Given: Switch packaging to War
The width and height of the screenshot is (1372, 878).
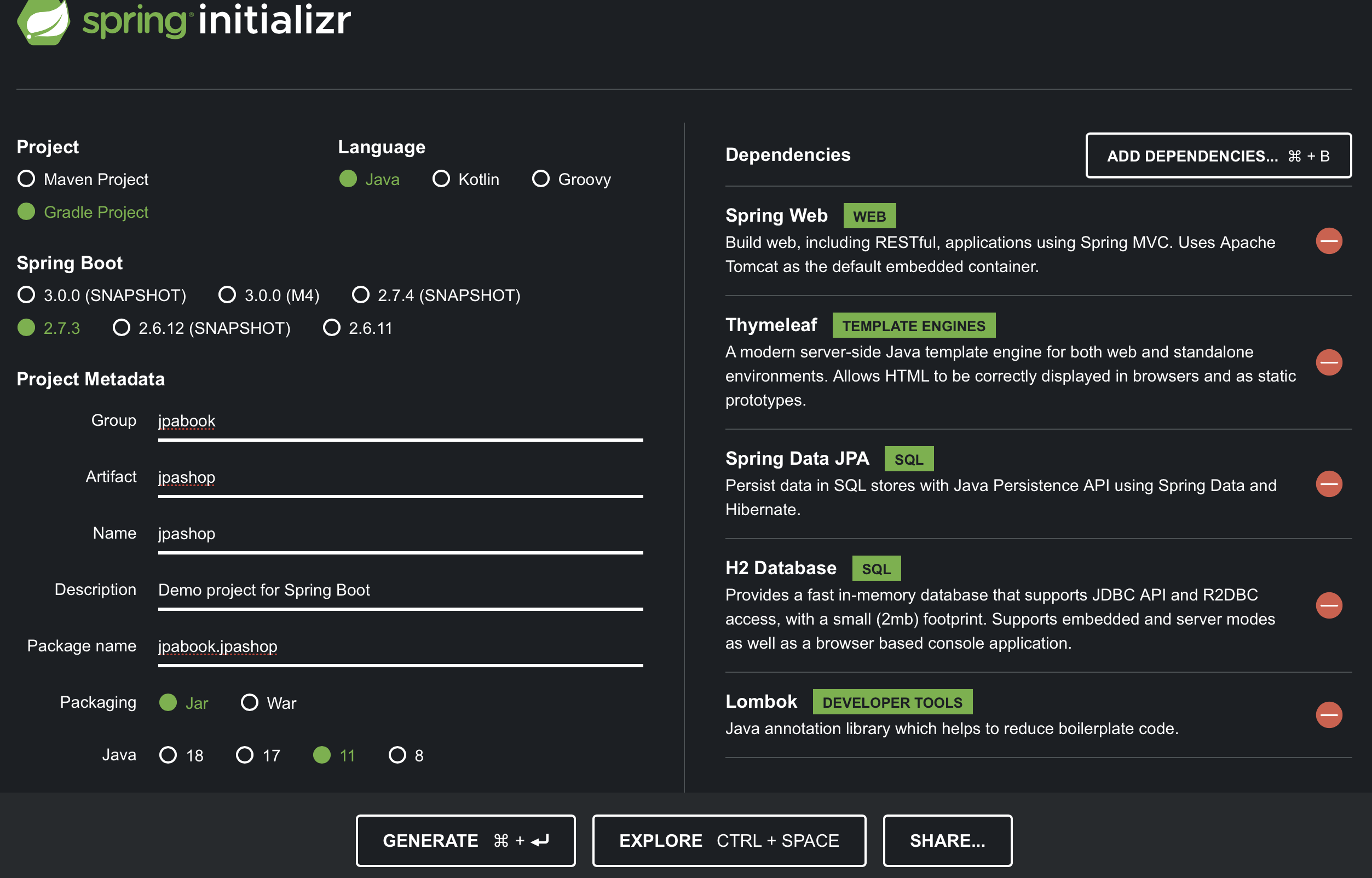Looking at the screenshot, I should (249, 702).
